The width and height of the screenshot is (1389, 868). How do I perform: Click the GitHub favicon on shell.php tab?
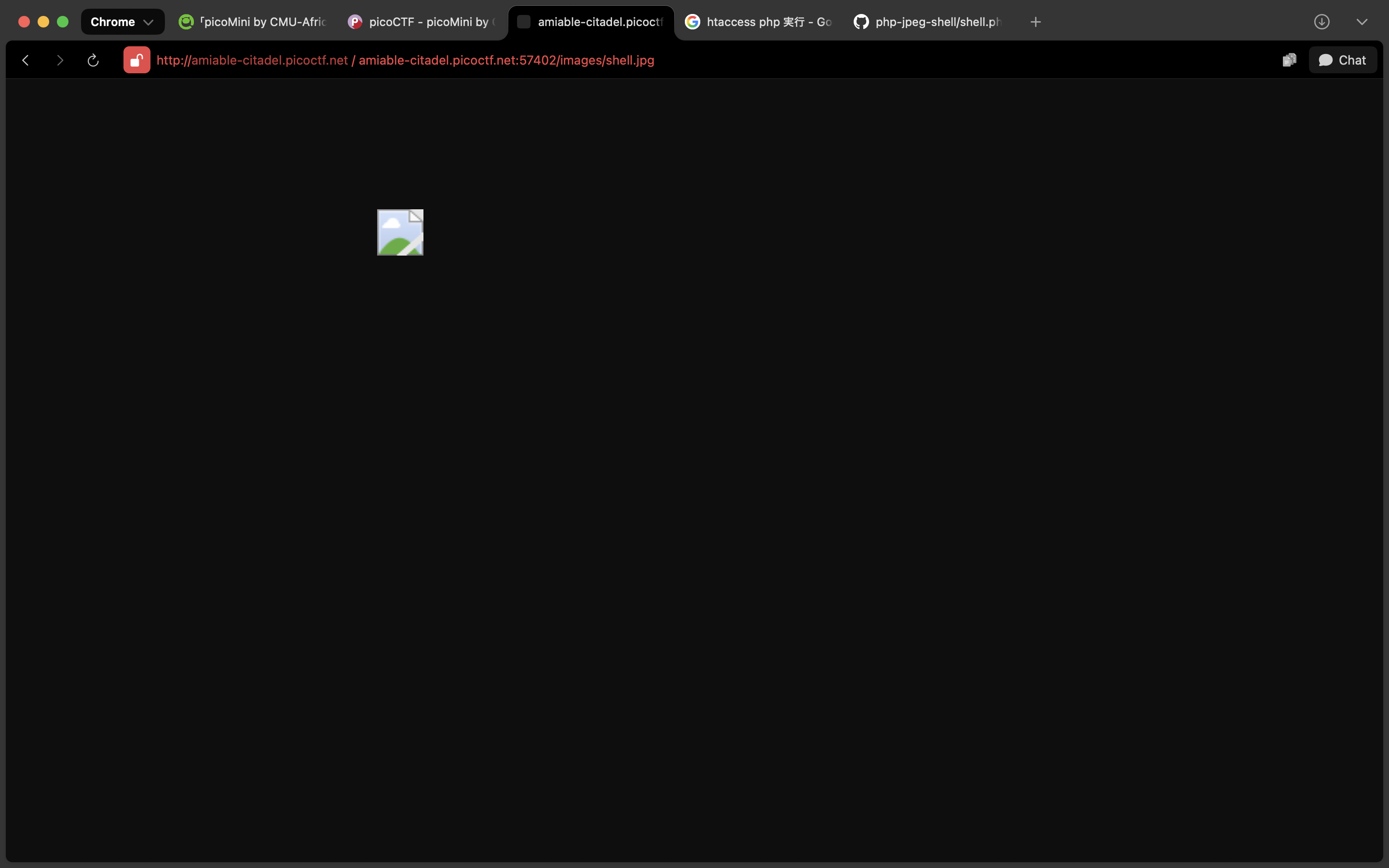[861, 22]
